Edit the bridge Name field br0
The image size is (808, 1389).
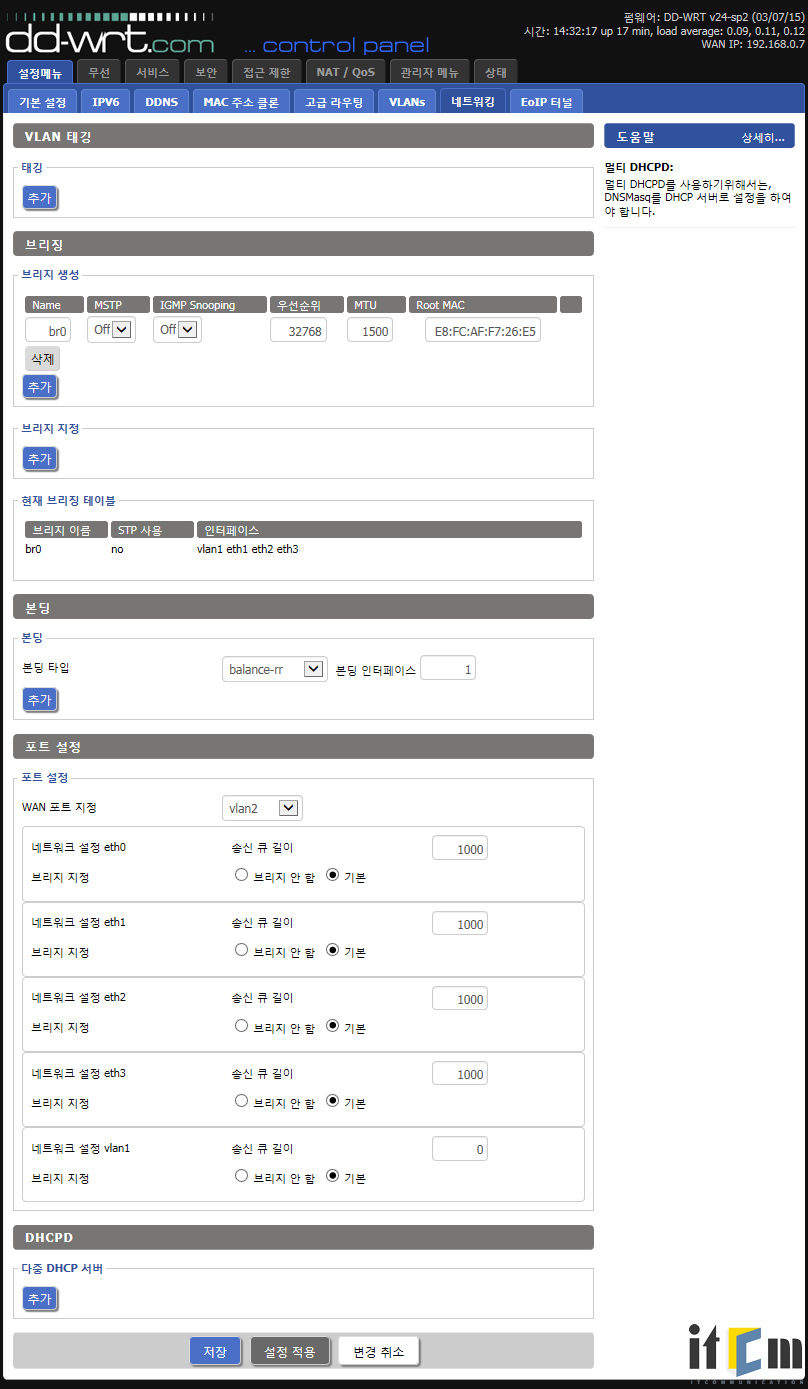(x=48, y=330)
